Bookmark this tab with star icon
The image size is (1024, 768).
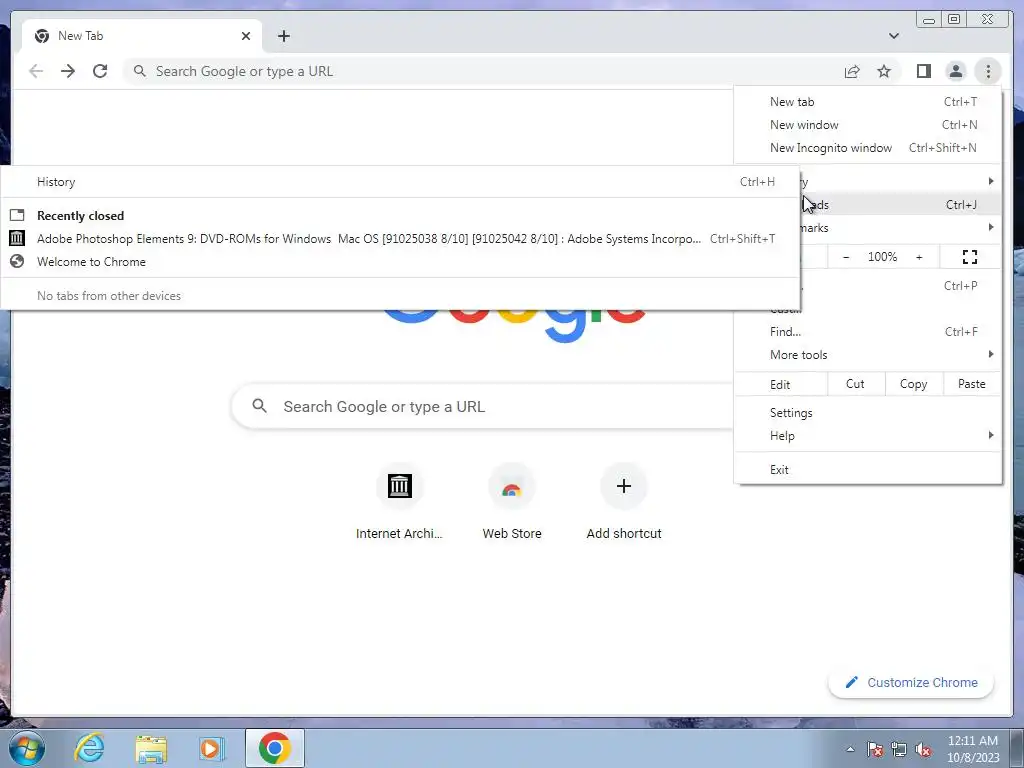(884, 71)
